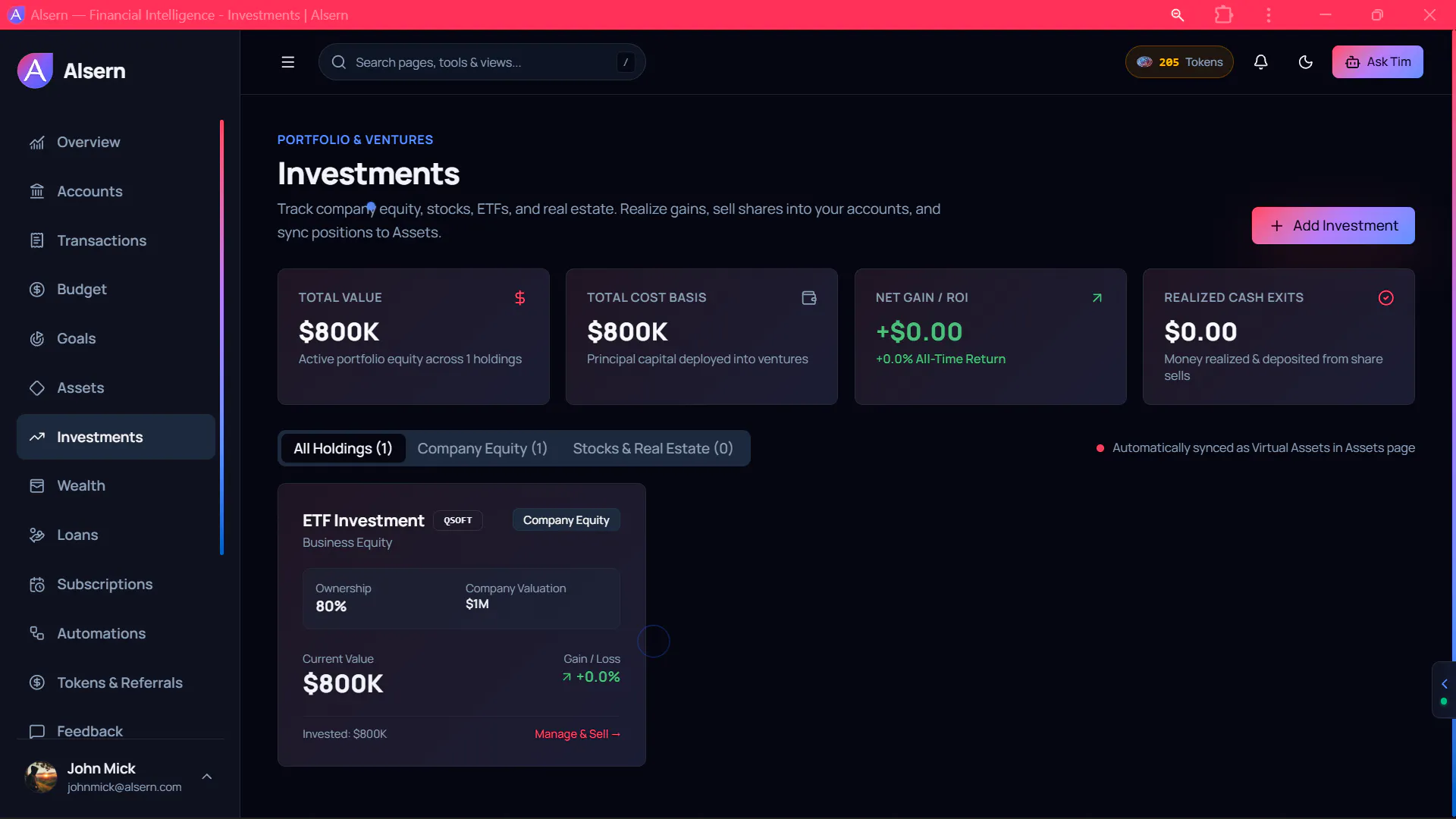This screenshot has height=819, width=1456.
Task: Click the Goals target icon
Action: pos(37,339)
